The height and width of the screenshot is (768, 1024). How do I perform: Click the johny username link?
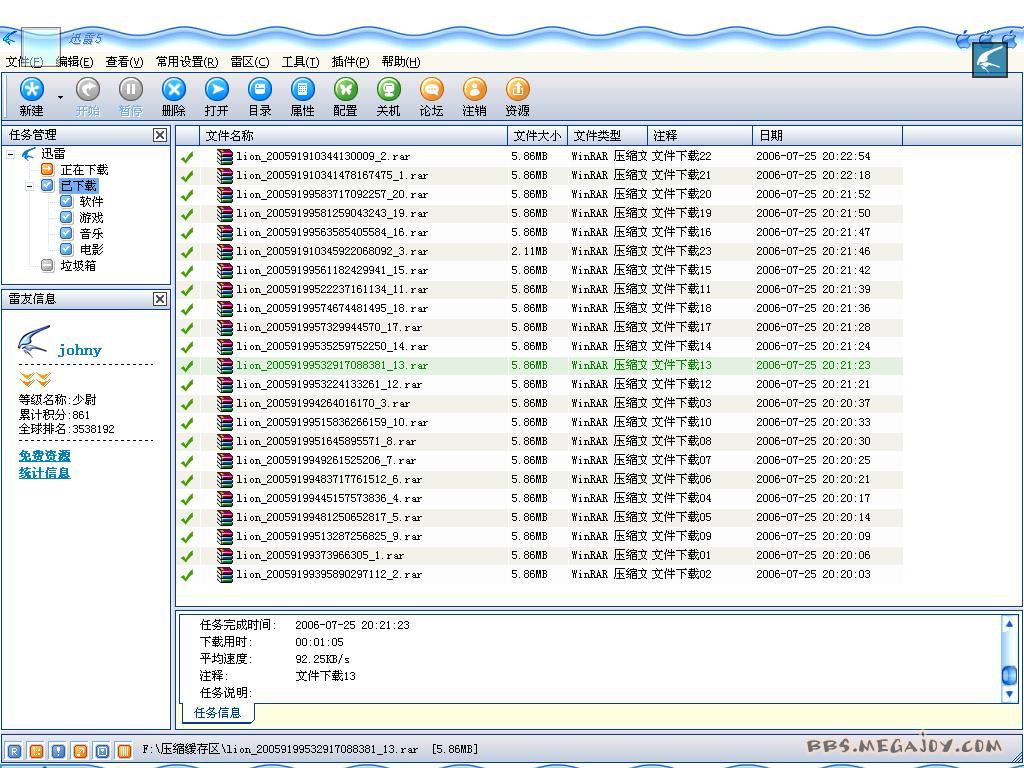click(x=80, y=350)
